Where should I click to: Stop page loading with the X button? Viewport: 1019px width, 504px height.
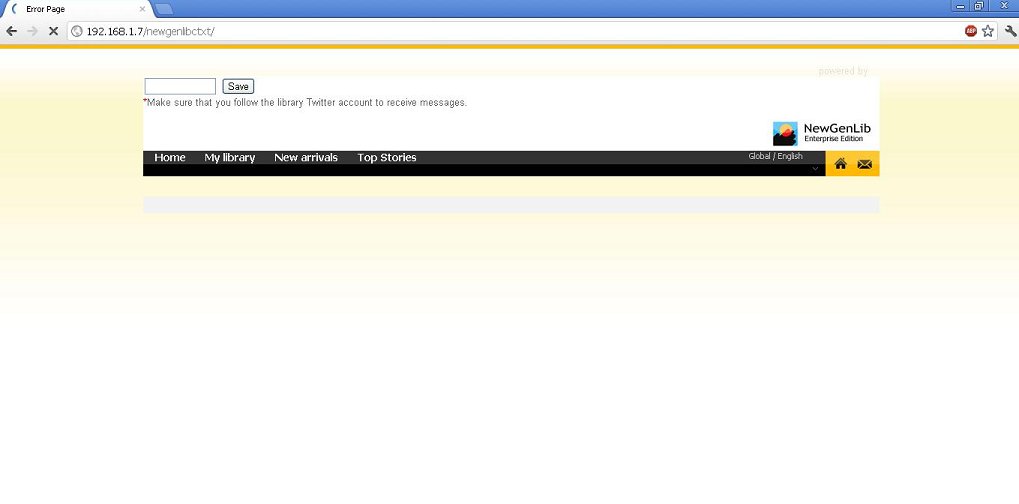(x=53, y=31)
